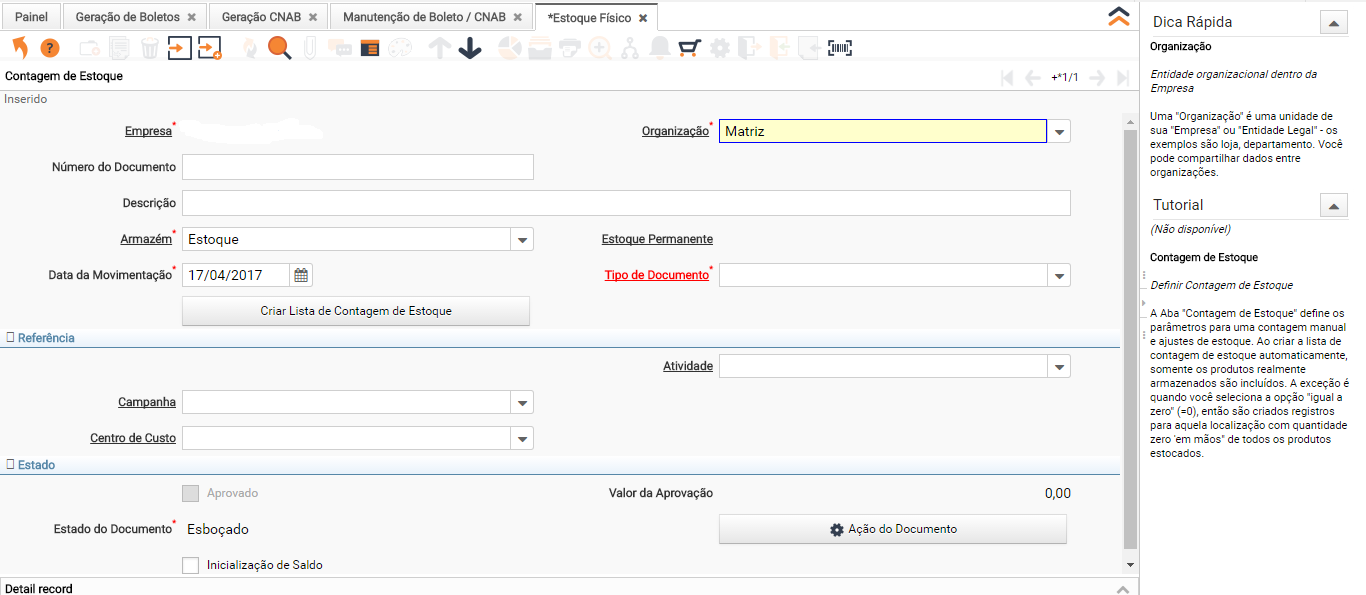Image resolution: width=1366 pixels, height=595 pixels.
Task: Expand the Tipo de Documento dropdown
Action: pyautogui.click(x=1059, y=275)
